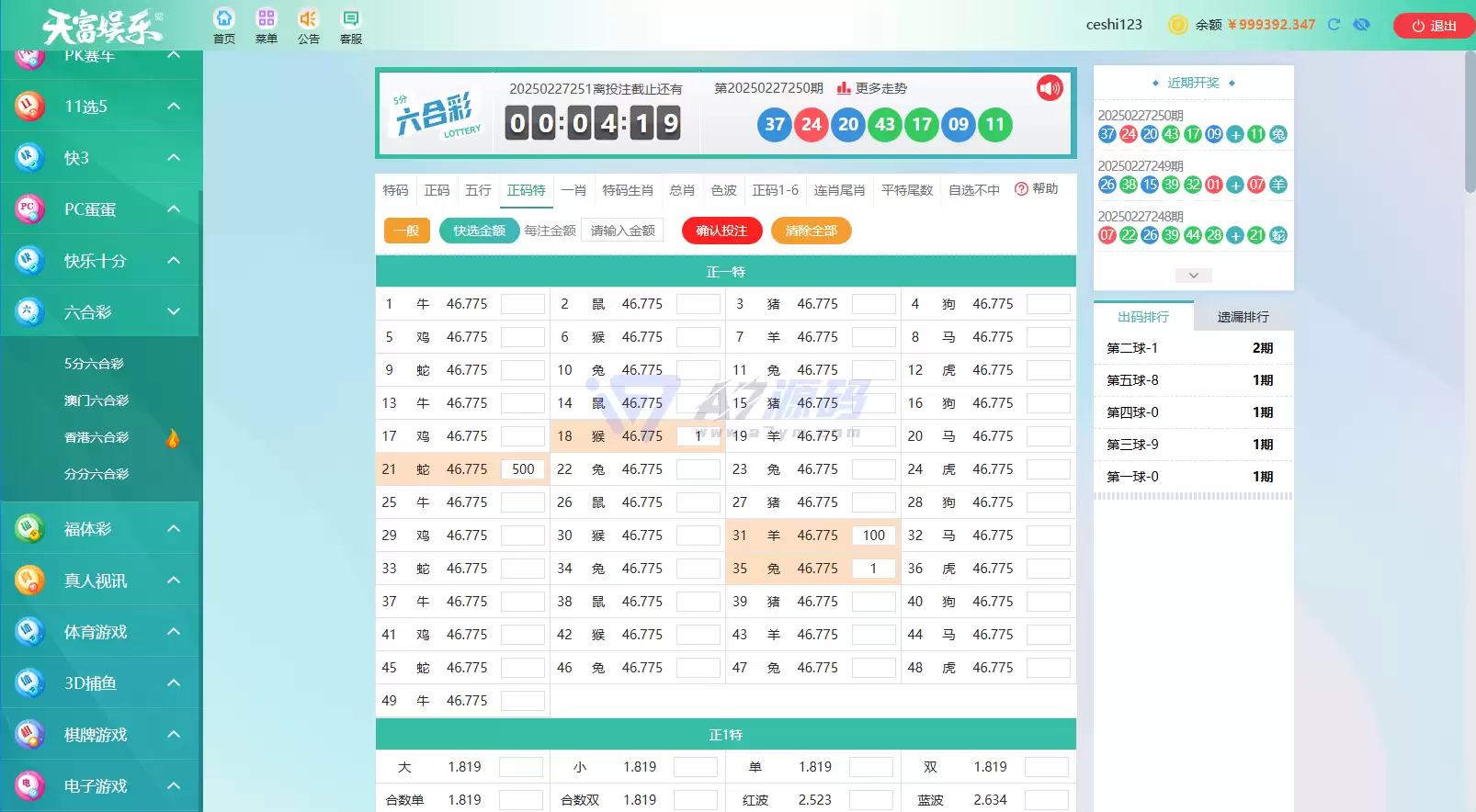
Task: Switch to the 正码 tab
Action: click(x=437, y=190)
